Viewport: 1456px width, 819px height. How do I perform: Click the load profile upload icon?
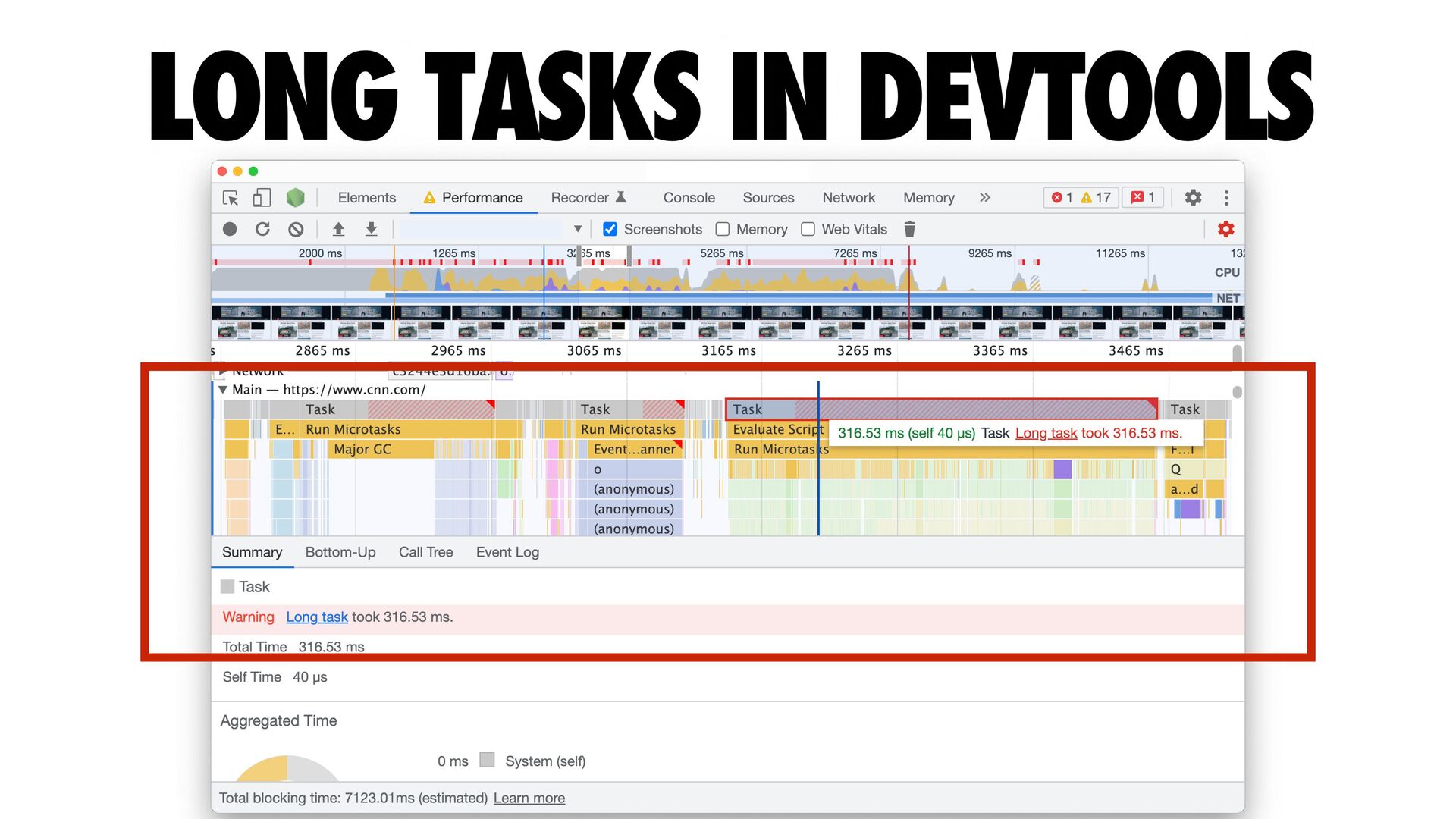click(338, 229)
